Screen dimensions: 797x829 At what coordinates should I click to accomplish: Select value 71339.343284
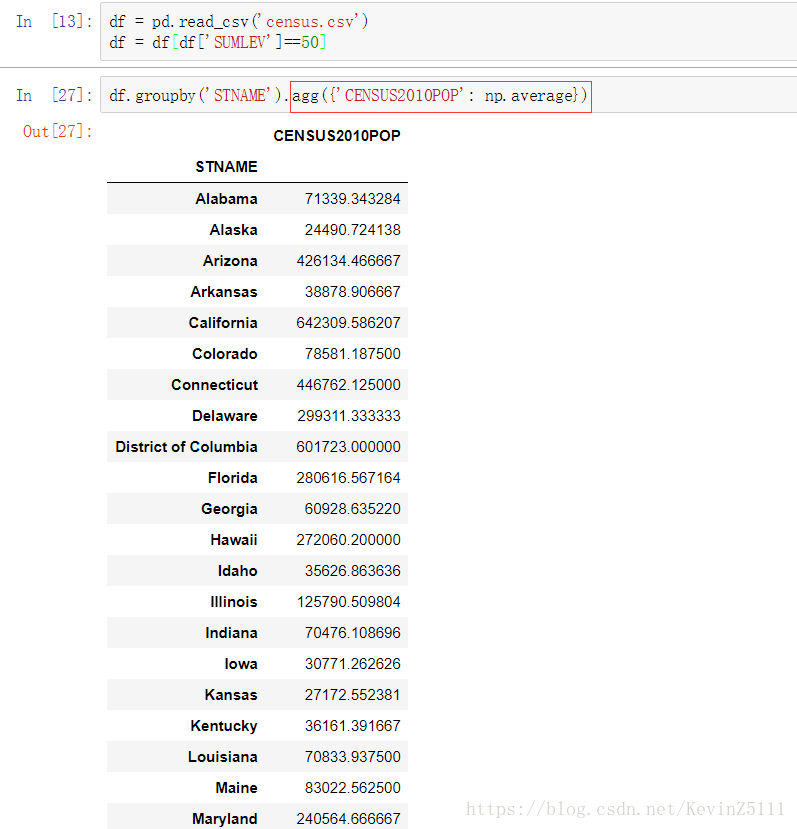tap(353, 199)
